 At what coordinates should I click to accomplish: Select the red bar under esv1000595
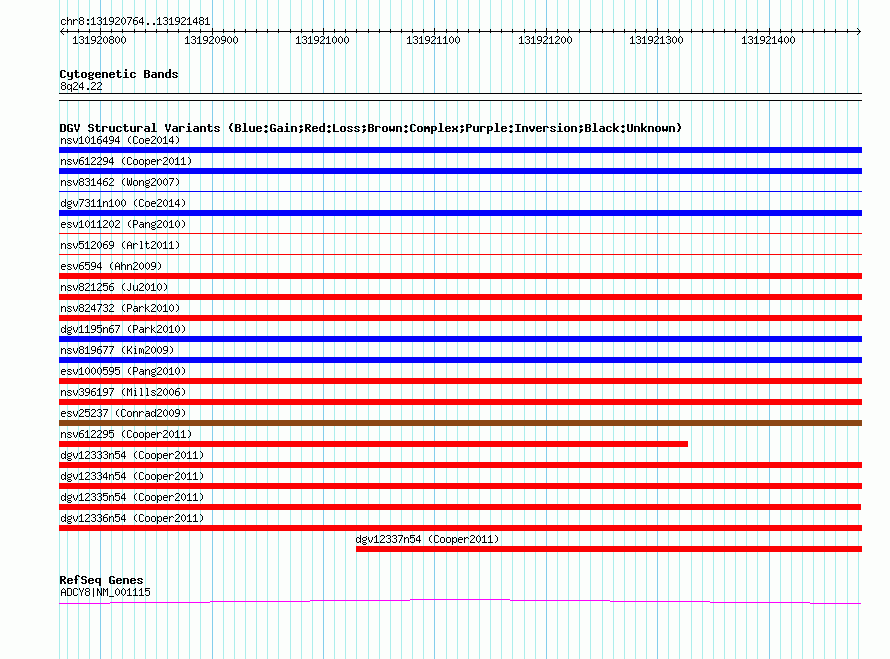(460, 381)
